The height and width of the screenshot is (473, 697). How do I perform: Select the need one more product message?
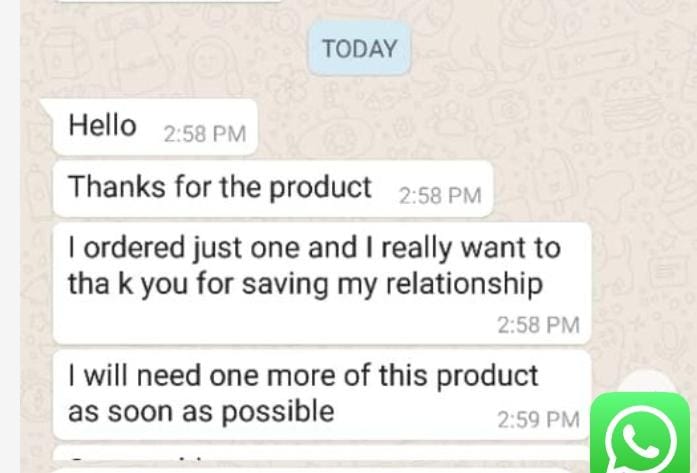click(322, 395)
